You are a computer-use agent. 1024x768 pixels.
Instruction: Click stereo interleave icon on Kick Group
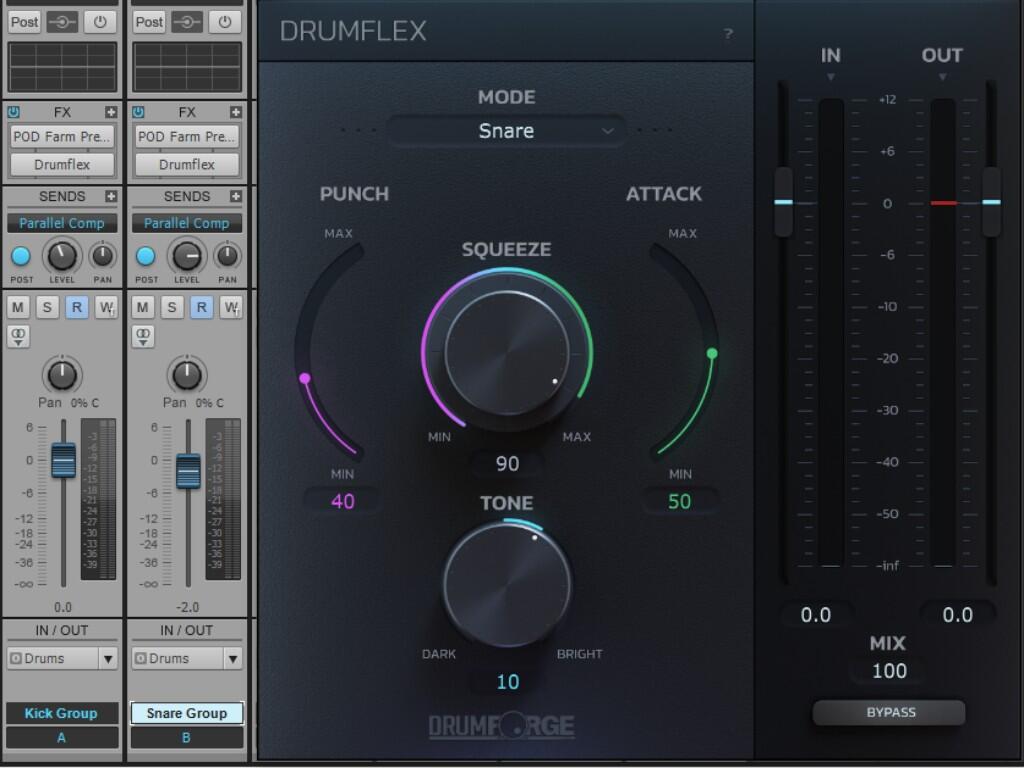[18, 337]
